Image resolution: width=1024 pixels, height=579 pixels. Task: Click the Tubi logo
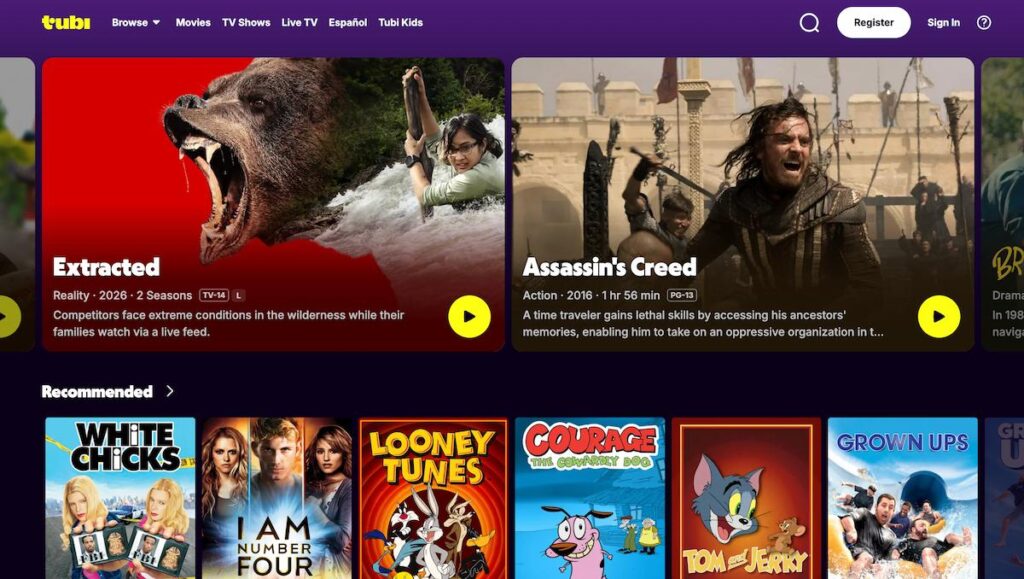click(66, 22)
